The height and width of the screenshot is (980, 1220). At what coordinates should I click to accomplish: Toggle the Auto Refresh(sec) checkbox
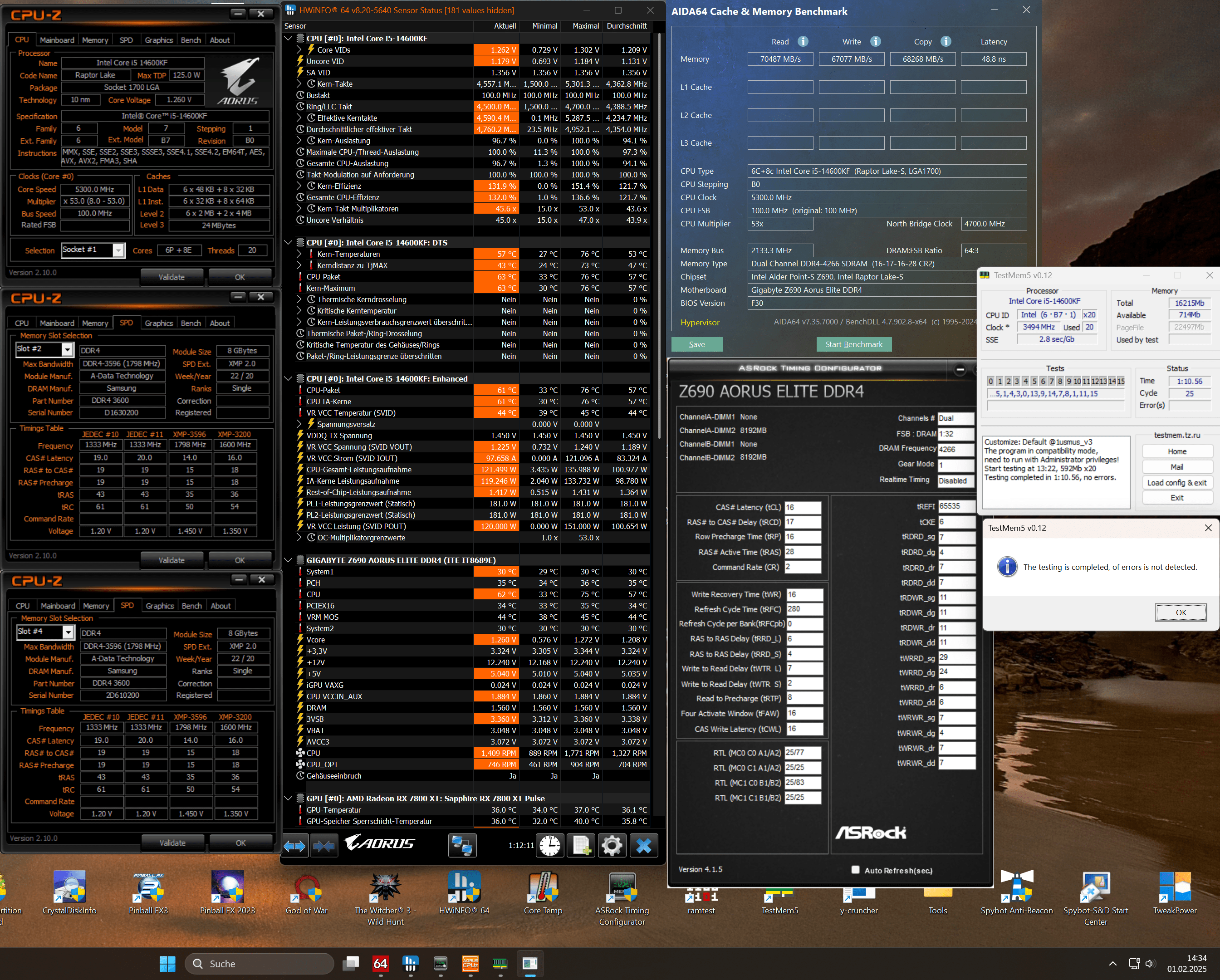tap(856, 870)
